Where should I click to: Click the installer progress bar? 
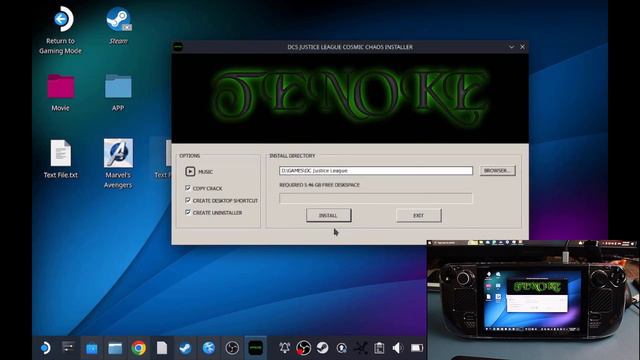[x=376, y=198]
